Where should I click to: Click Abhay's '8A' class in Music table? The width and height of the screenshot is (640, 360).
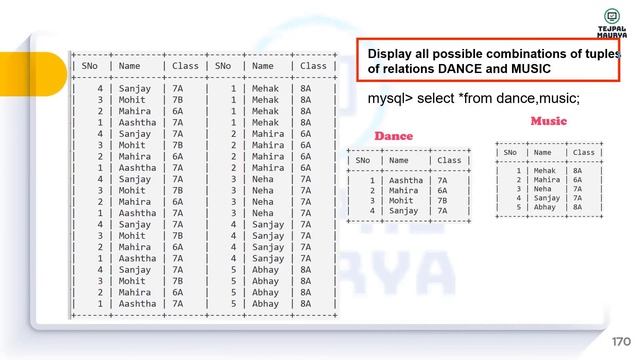click(x=577, y=207)
